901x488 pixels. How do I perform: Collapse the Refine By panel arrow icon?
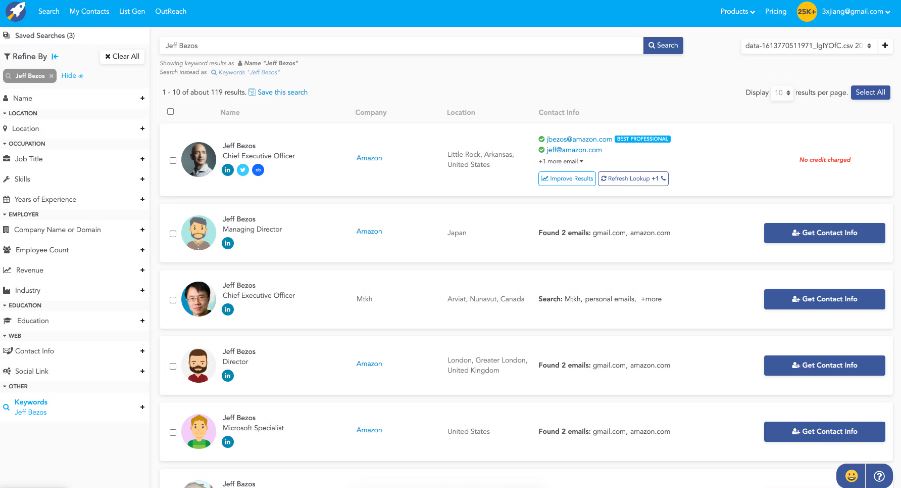coord(55,56)
